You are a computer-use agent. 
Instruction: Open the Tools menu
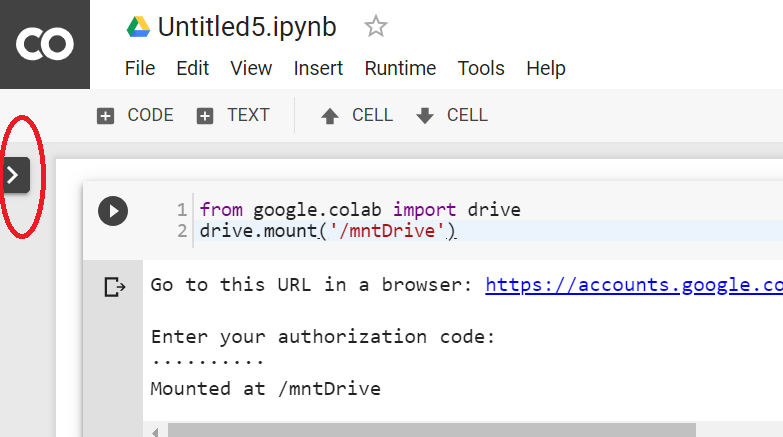click(481, 68)
